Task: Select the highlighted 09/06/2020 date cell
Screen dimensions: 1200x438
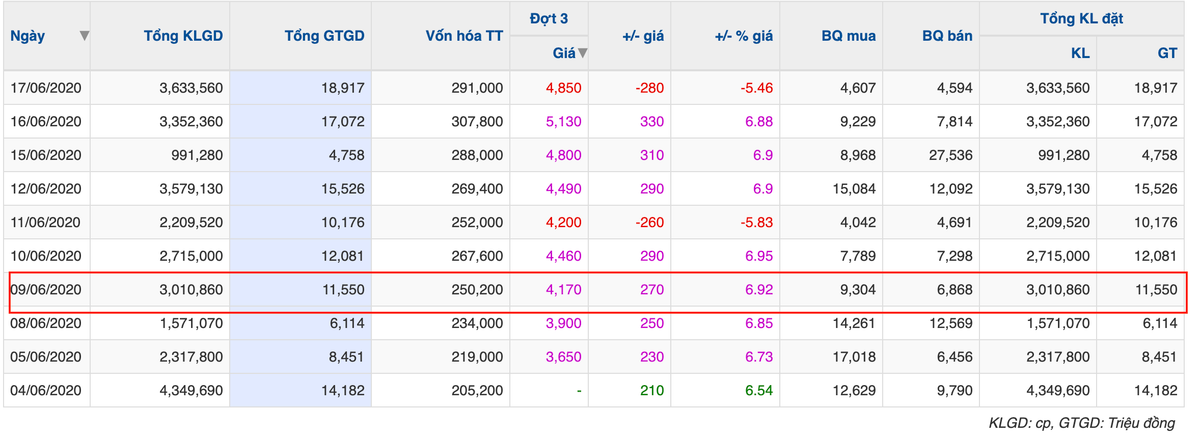Action: point(45,289)
